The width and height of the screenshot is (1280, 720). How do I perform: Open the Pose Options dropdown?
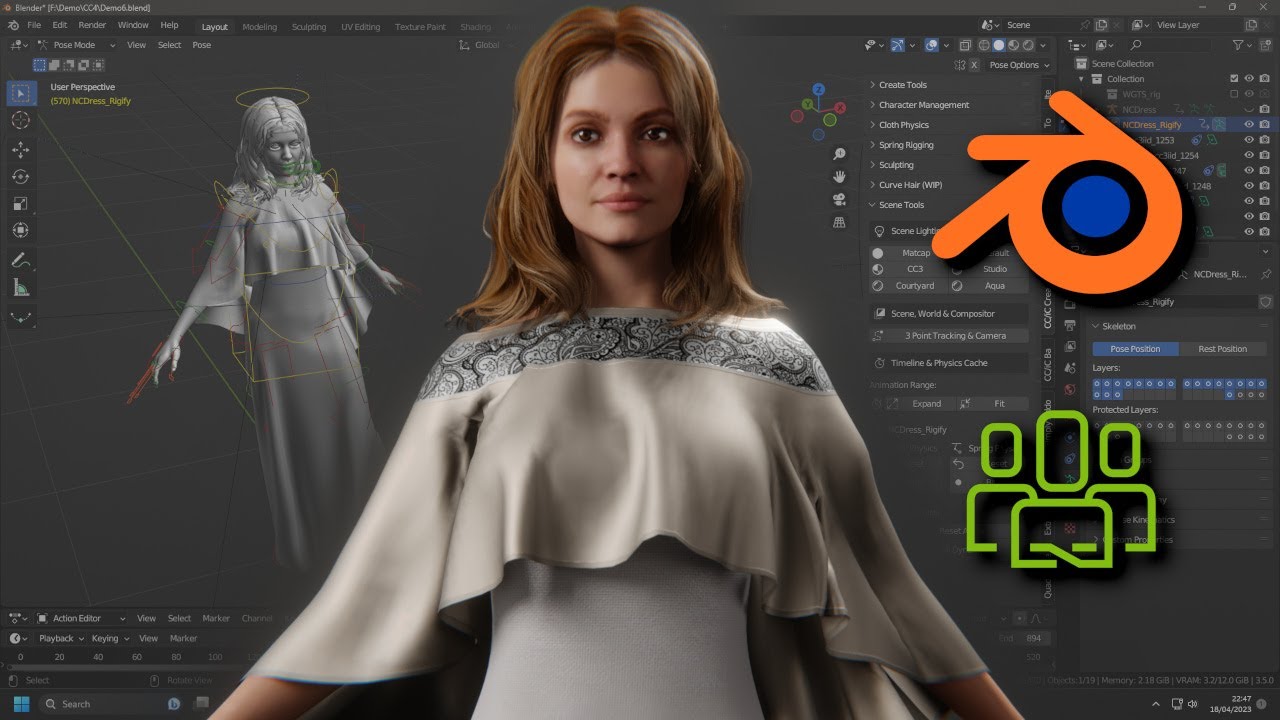pos(1019,65)
